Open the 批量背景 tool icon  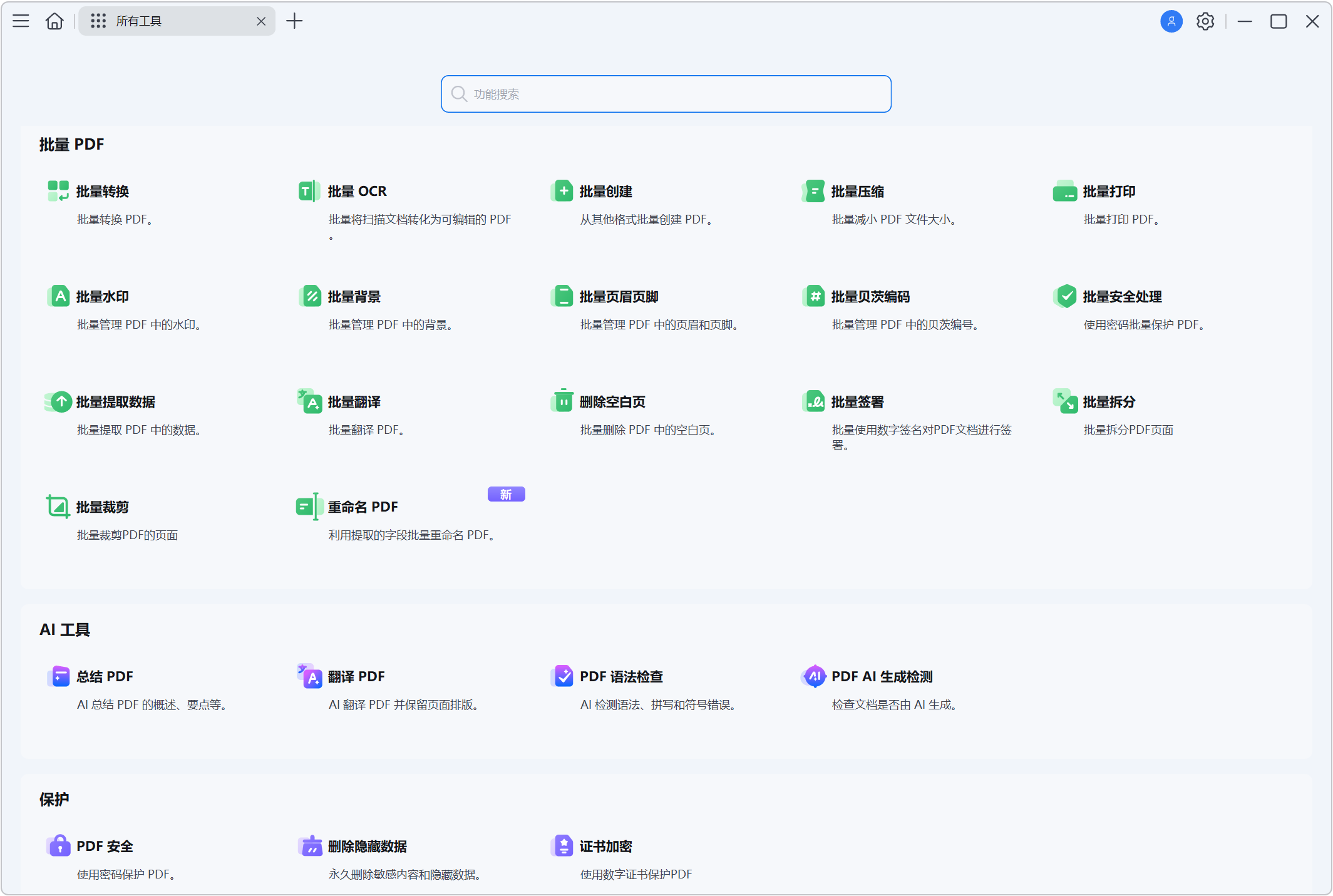pos(310,296)
